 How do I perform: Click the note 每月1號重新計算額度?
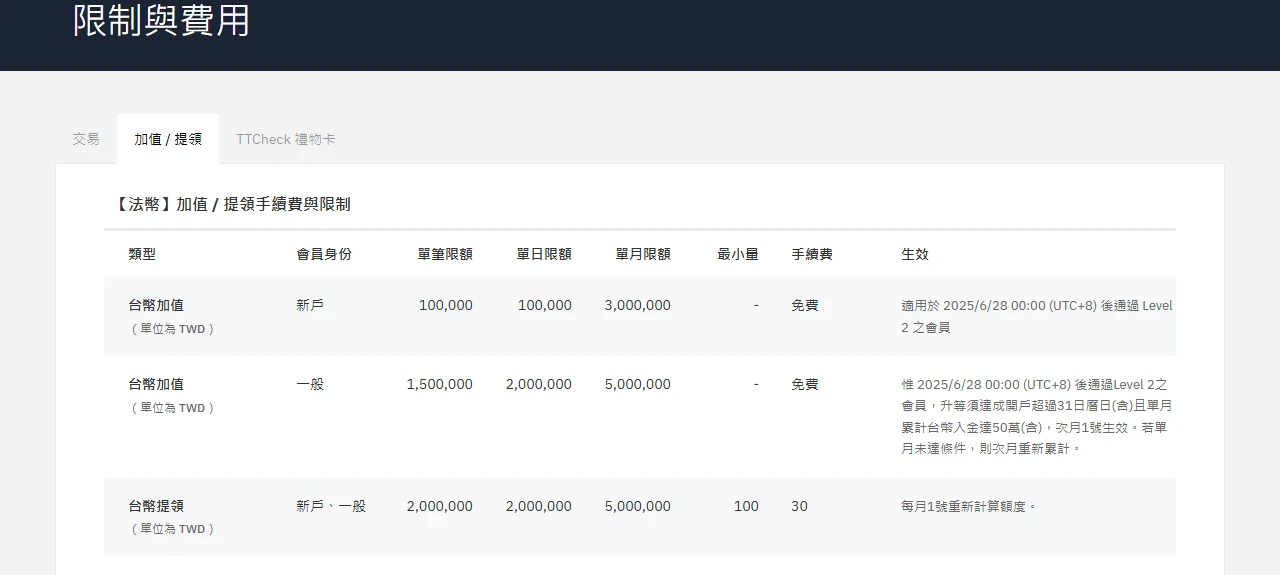[969, 506]
